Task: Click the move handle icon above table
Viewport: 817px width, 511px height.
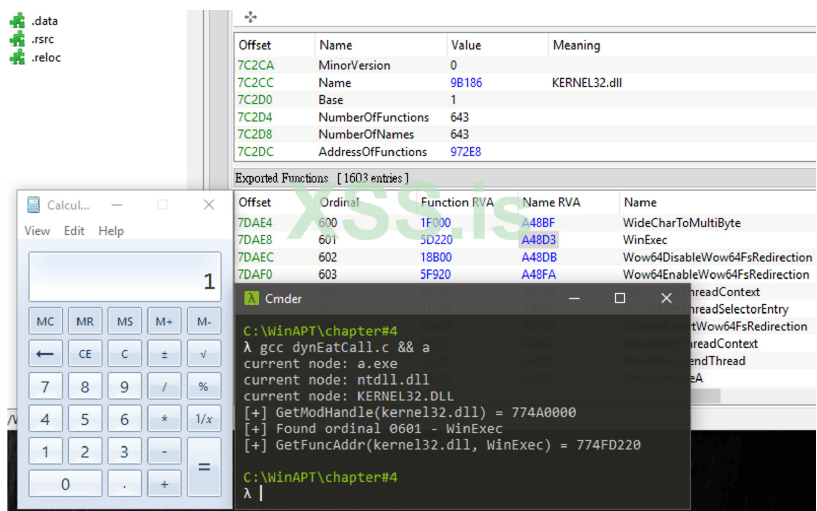Action: point(250,17)
